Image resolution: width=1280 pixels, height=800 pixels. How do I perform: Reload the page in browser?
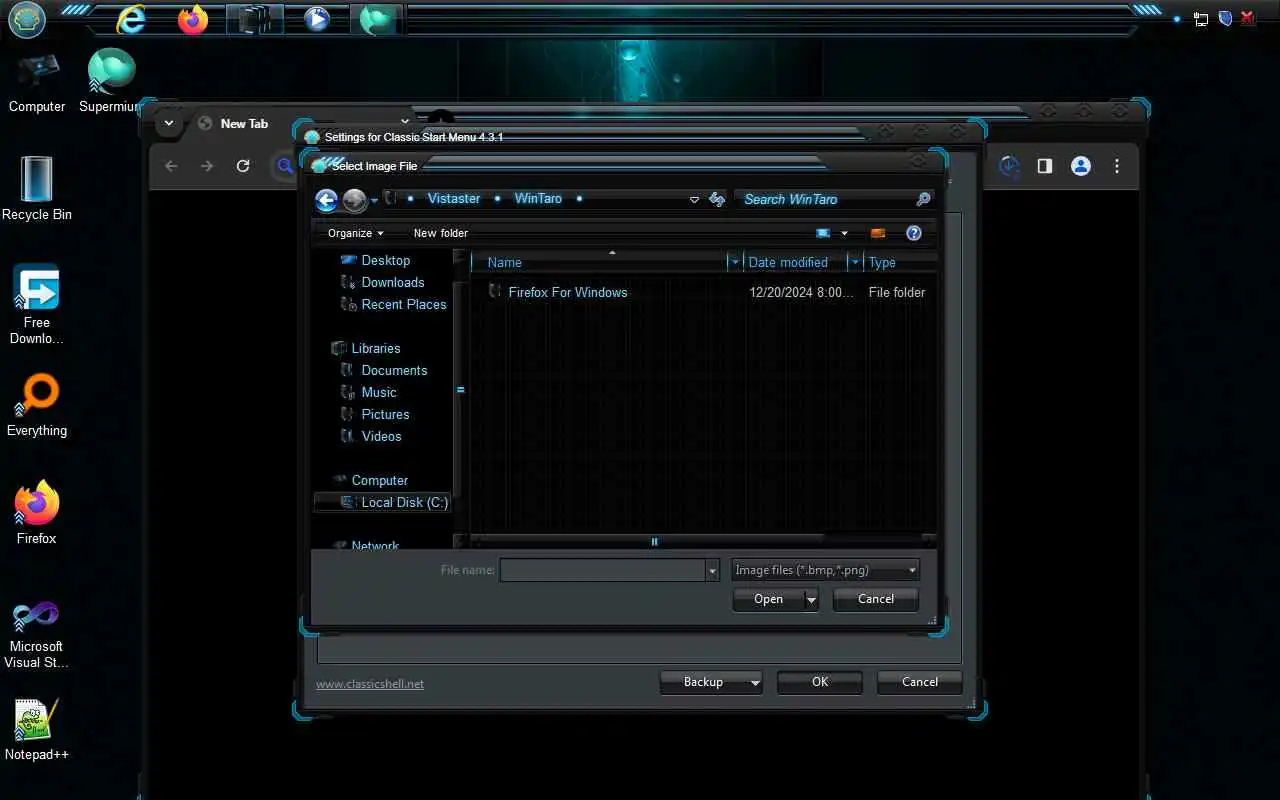pyautogui.click(x=243, y=166)
